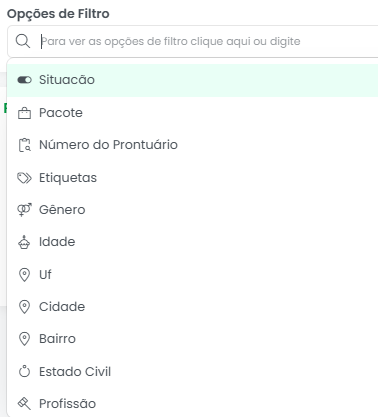Pick the Estado Civil filter entry
The width and height of the screenshot is (378, 417).
[x=193, y=371]
